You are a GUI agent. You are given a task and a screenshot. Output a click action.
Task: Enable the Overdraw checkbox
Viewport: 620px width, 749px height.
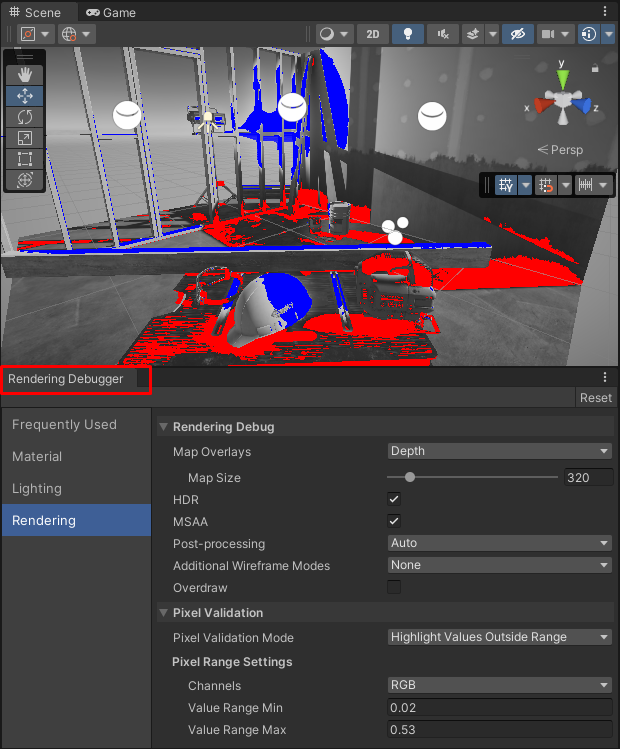click(394, 588)
